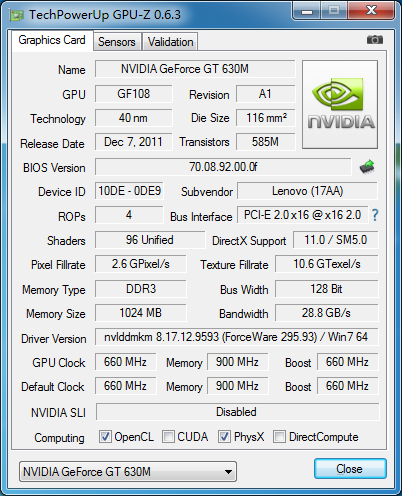
Task: Open the Validation tab
Action: click(170, 42)
